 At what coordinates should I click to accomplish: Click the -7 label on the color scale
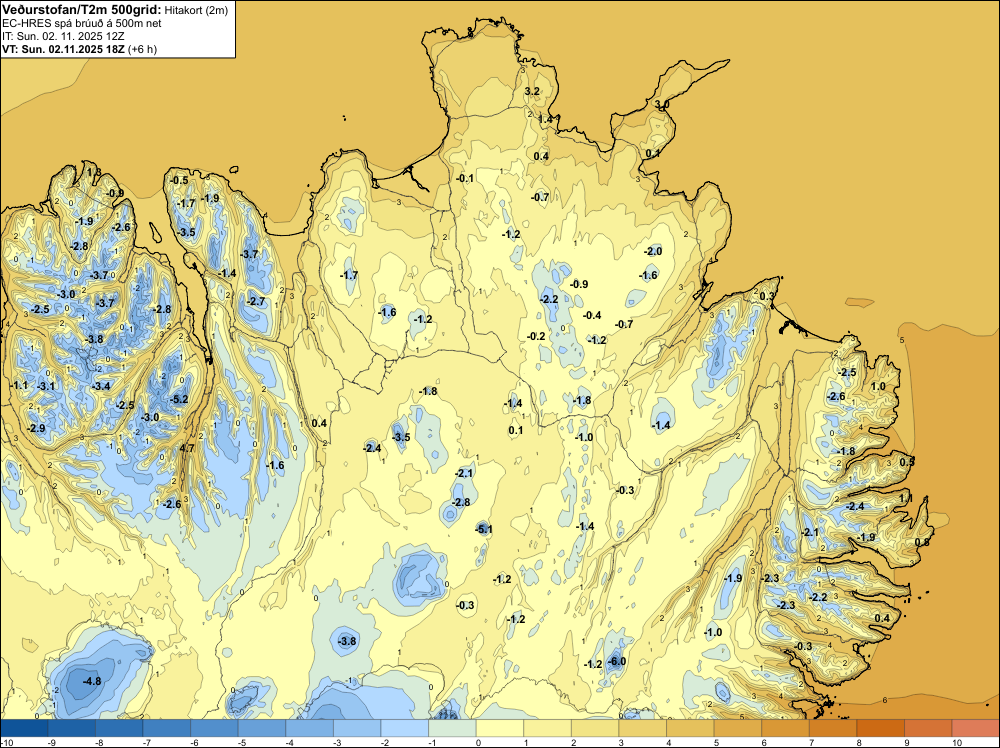[146, 743]
